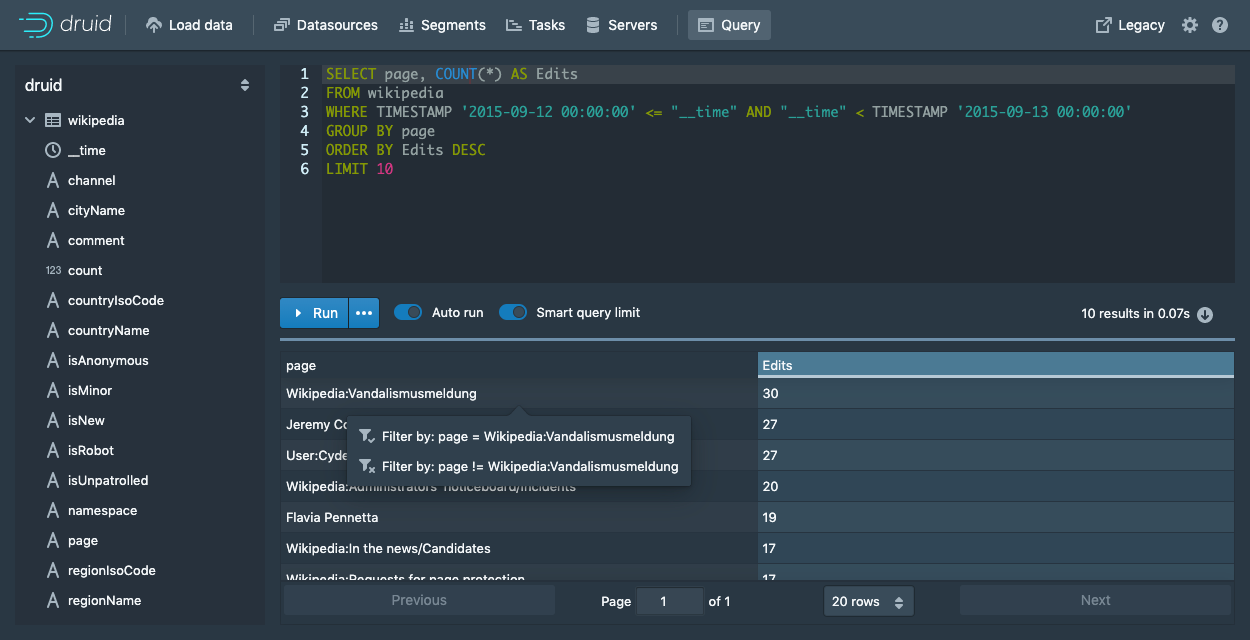Select the __time column in tree
This screenshot has height=640, width=1250.
click(x=87, y=151)
